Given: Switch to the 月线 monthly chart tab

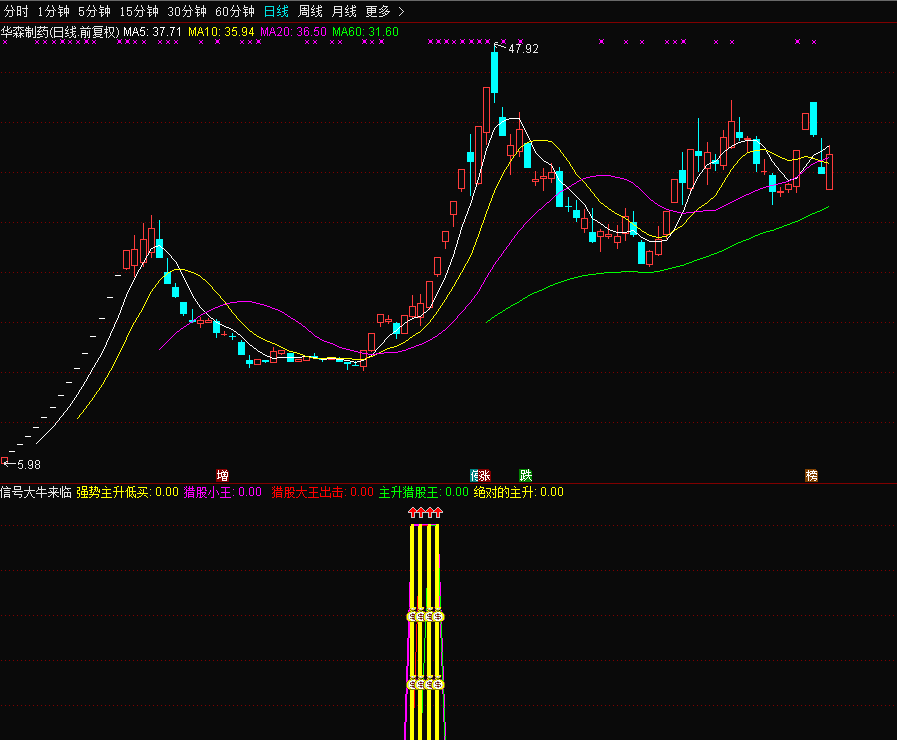Looking at the screenshot, I should [x=344, y=11].
